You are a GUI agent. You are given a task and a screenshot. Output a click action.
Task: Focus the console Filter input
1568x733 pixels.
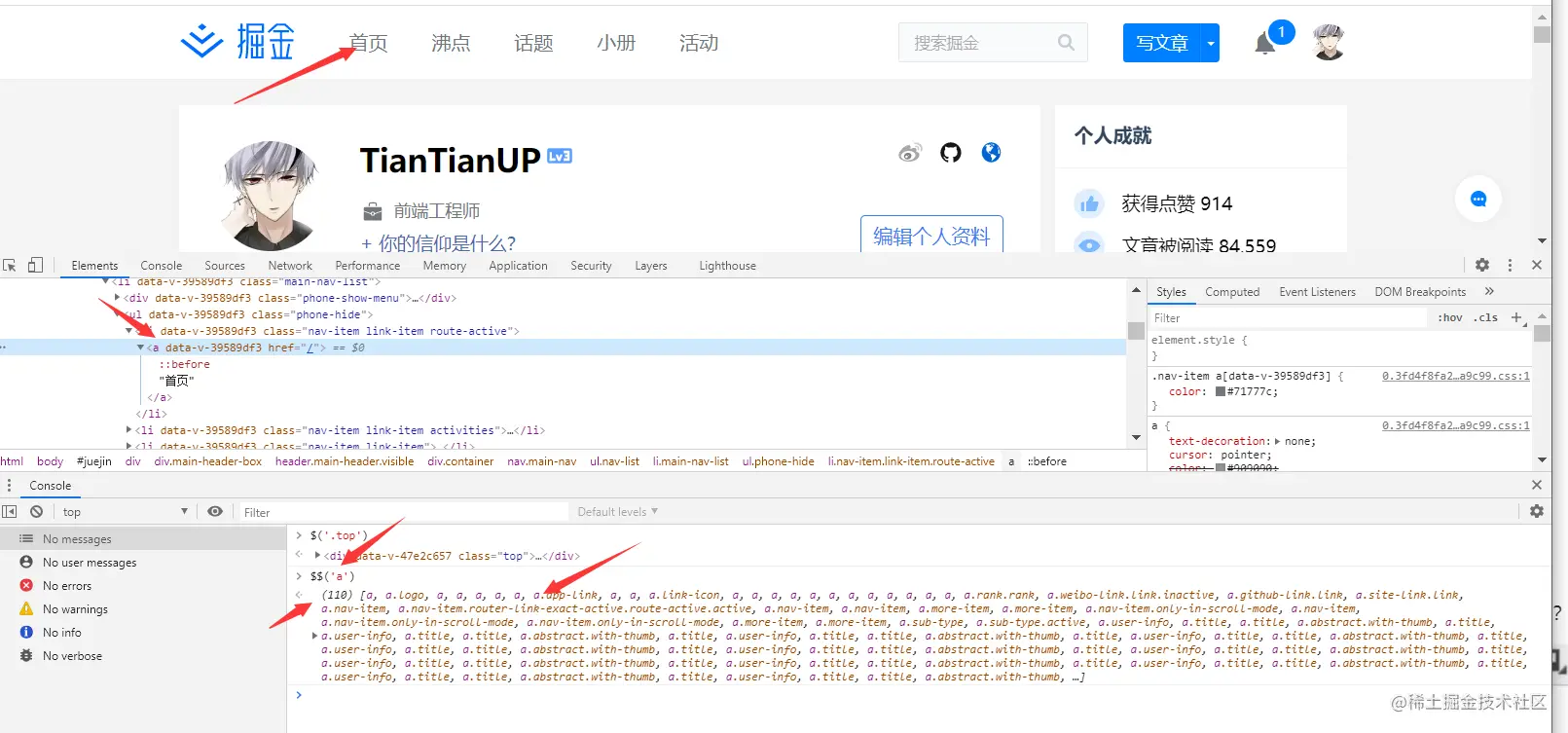(404, 511)
